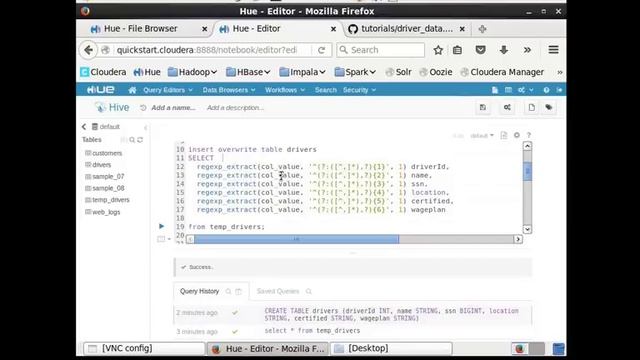Select the customers table
This screenshot has height=360, width=640.
[107, 153]
